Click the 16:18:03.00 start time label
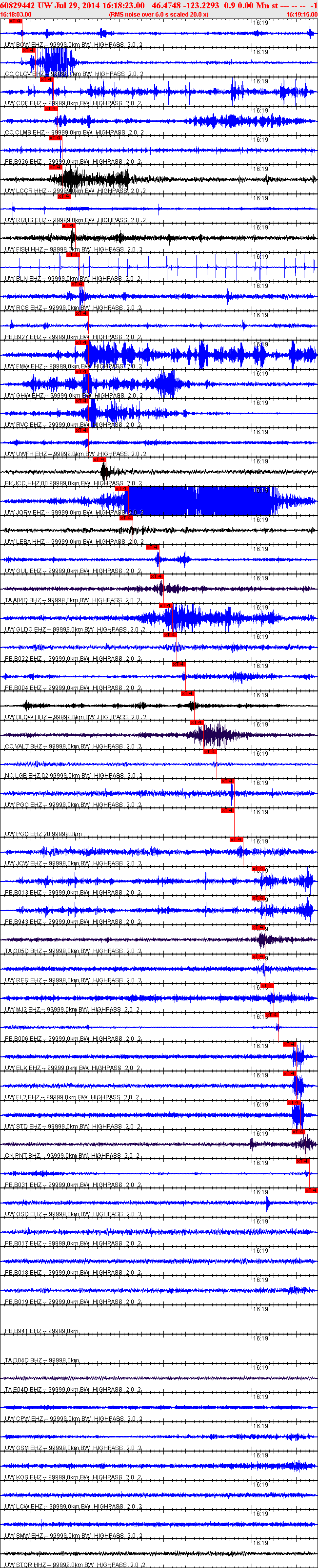This screenshot has width=318, height=1568. (x=16, y=14)
